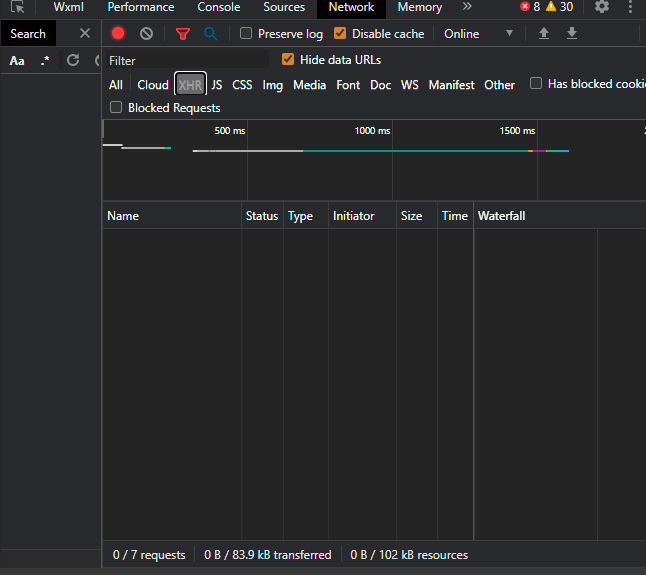Image resolution: width=646 pixels, height=575 pixels.
Task: Toggle match case Aa option
Action: (x=17, y=61)
